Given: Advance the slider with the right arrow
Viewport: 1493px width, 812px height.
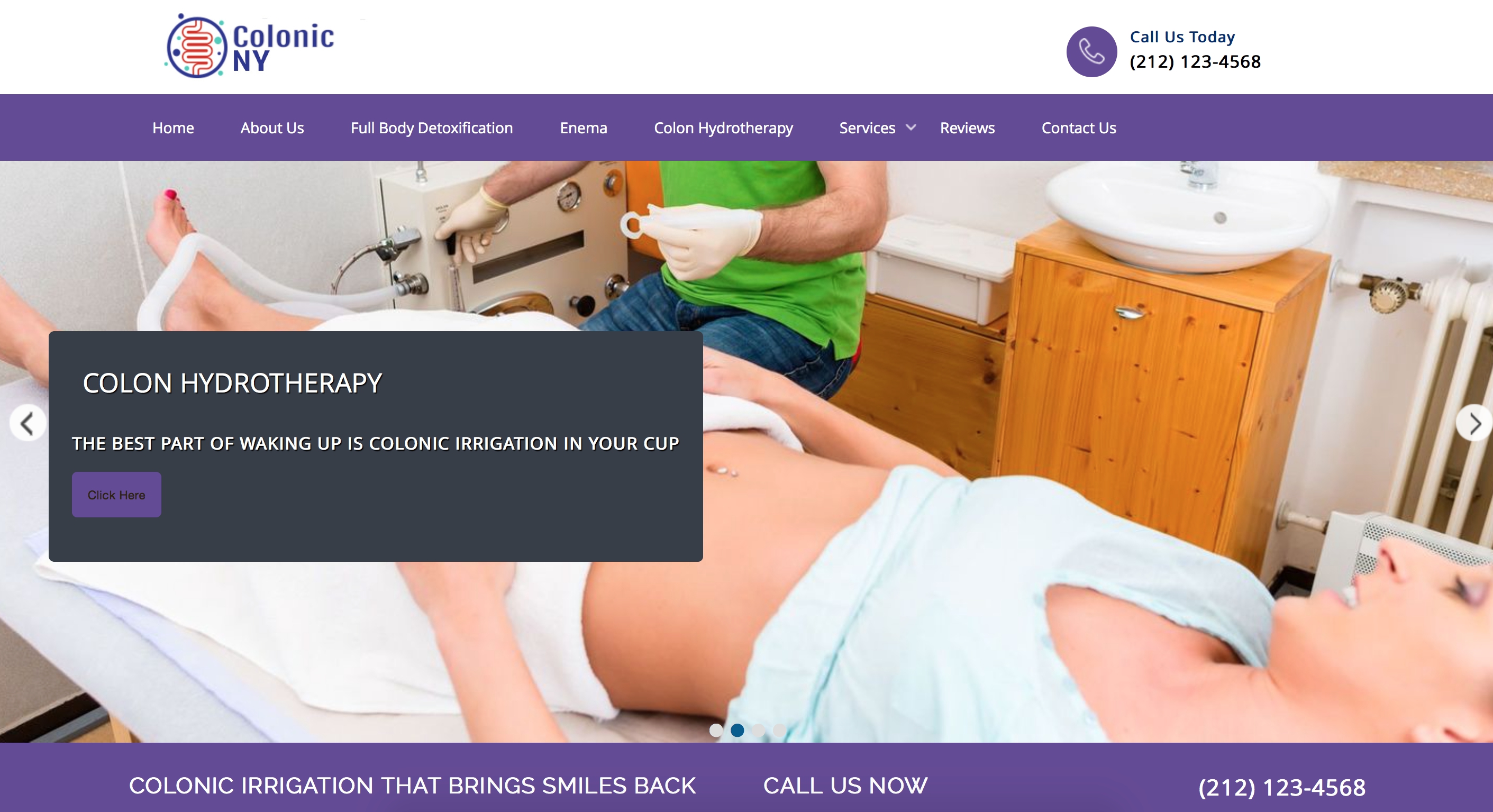Looking at the screenshot, I should click(x=1474, y=423).
